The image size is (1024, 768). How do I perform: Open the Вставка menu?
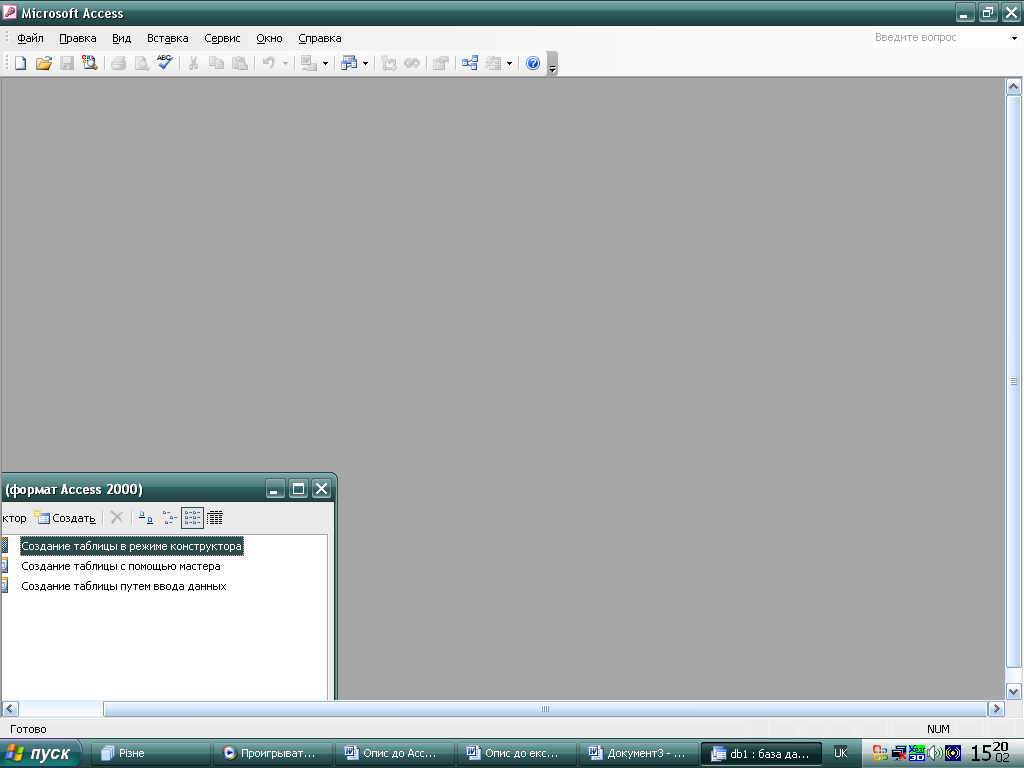(x=167, y=38)
